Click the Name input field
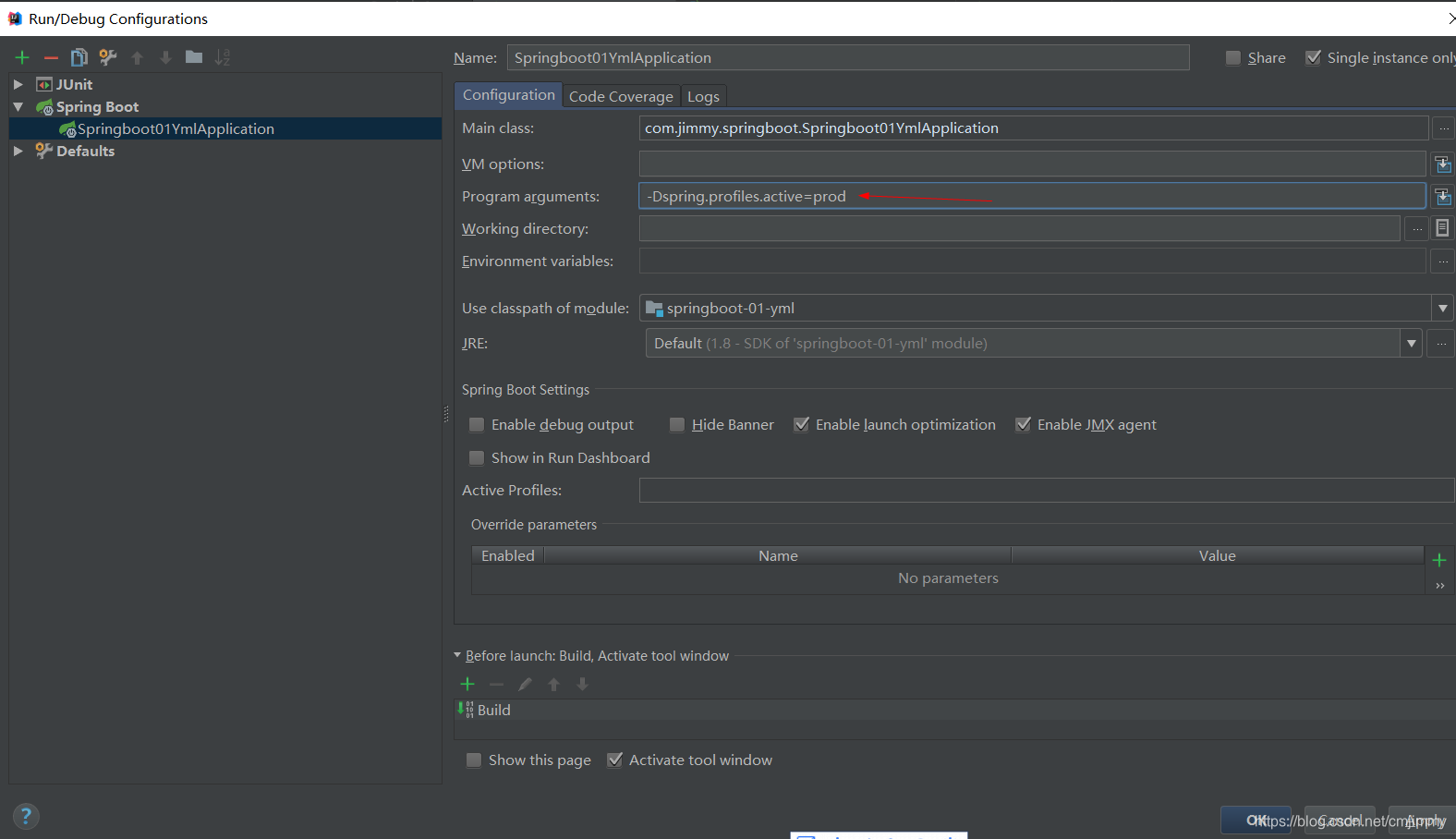Viewport: 1456px width, 839px height. coord(848,58)
